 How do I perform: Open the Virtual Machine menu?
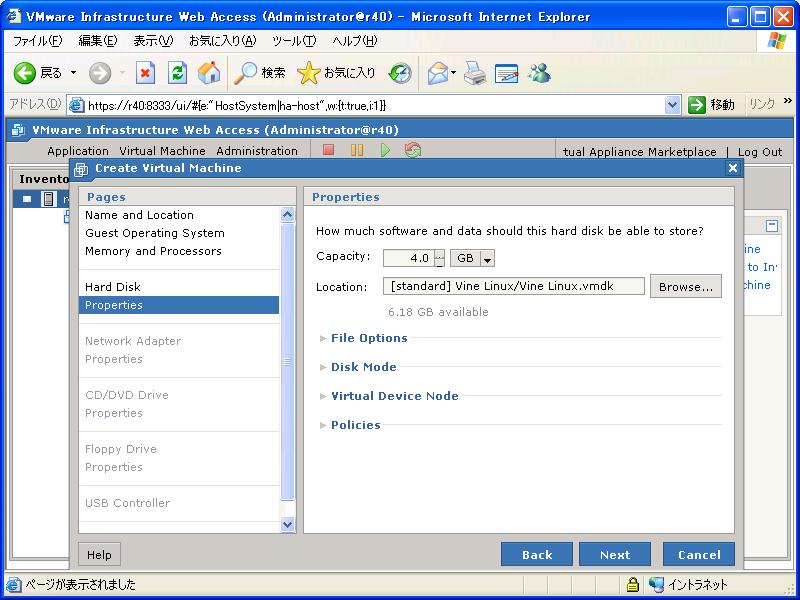pyautogui.click(x=162, y=151)
